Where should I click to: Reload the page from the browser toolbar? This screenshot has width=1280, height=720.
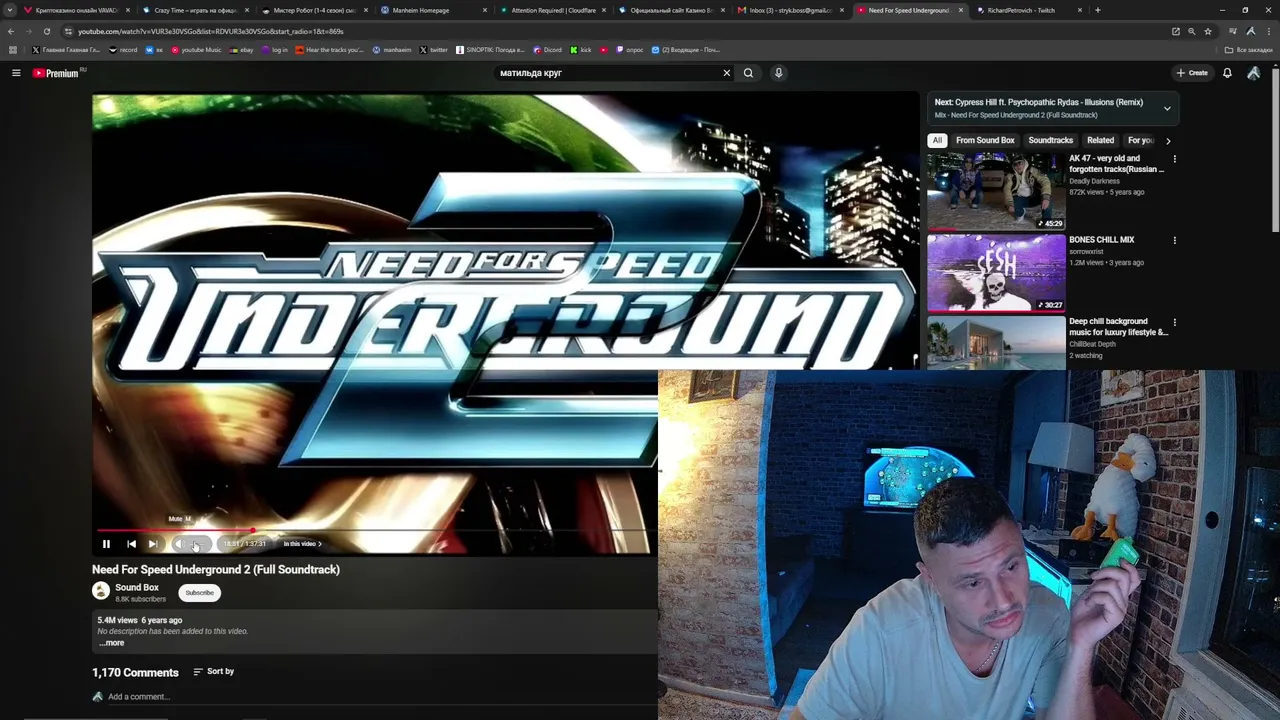tap(46, 31)
